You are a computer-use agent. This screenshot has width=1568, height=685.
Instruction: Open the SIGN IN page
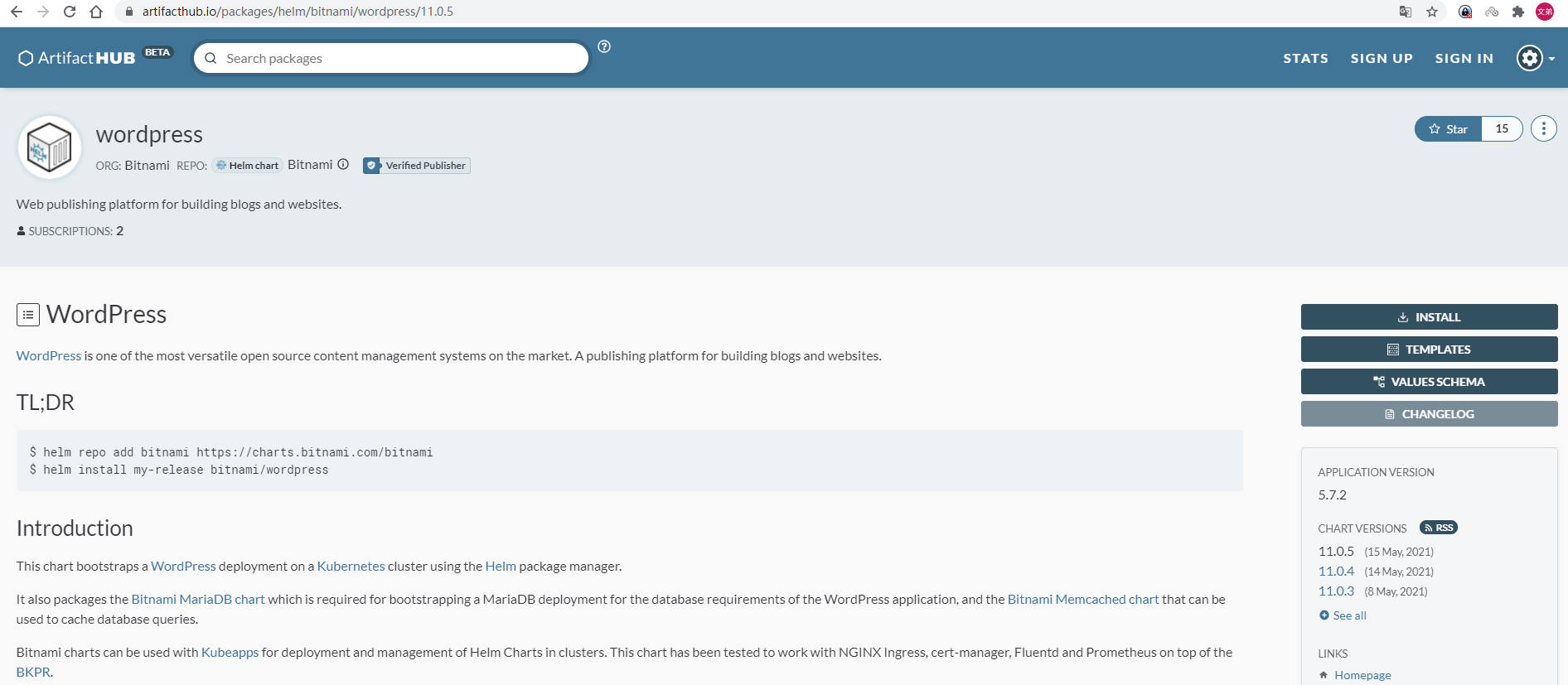[1464, 58]
